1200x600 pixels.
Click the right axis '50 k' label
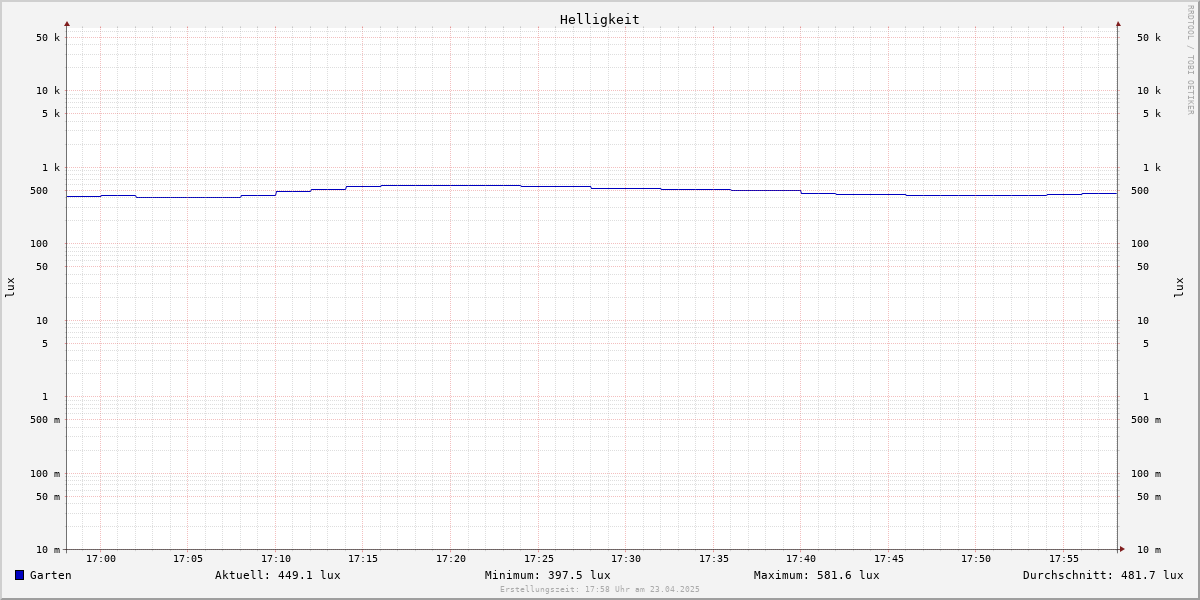coord(1149,38)
